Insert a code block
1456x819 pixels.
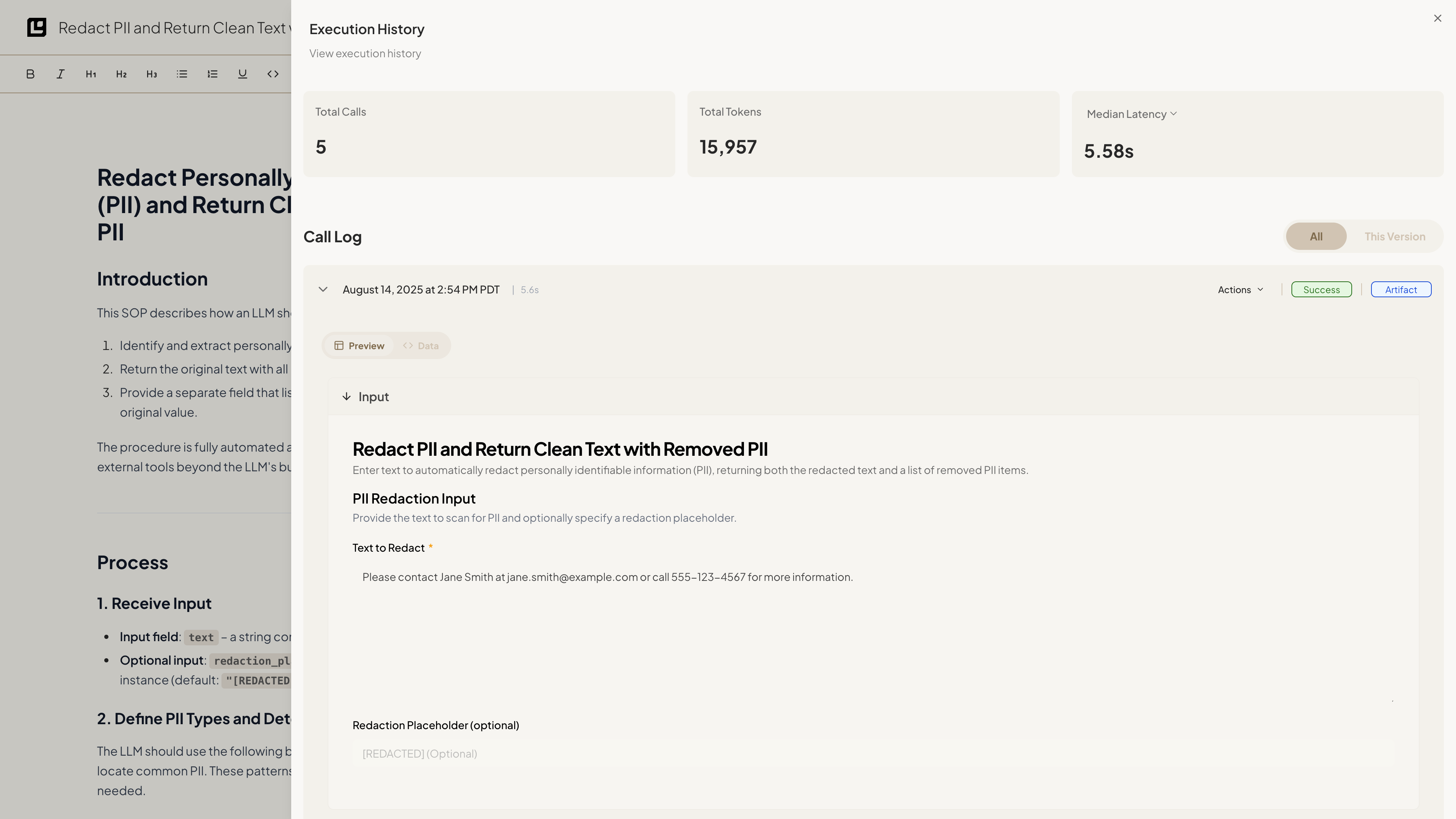point(273,74)
